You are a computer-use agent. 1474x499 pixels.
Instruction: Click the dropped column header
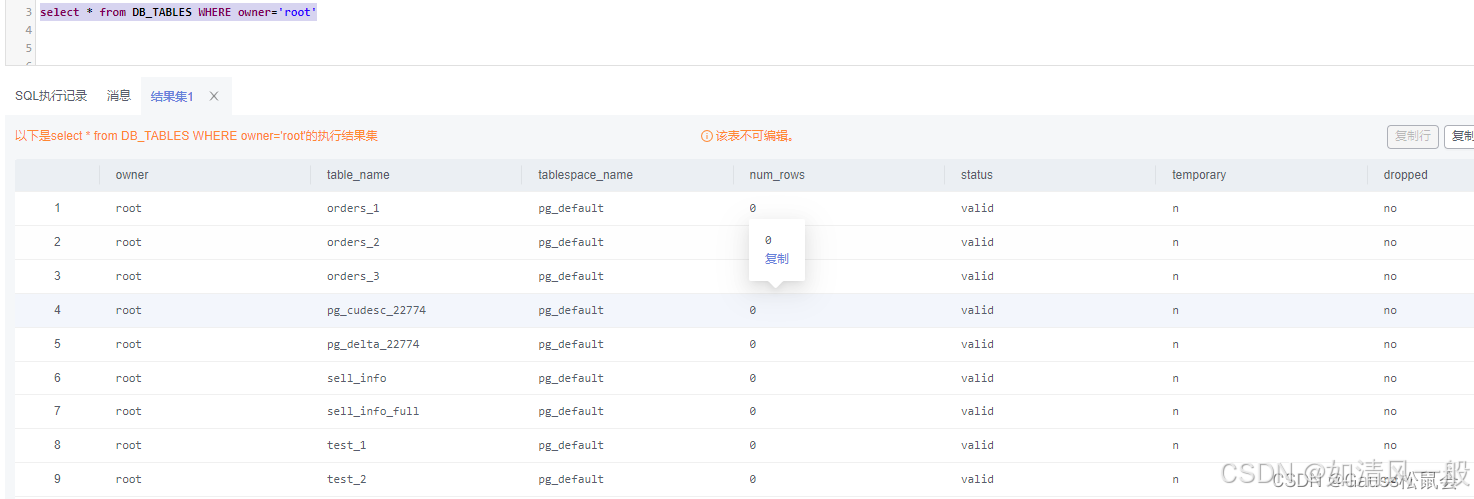[1405, 175]
